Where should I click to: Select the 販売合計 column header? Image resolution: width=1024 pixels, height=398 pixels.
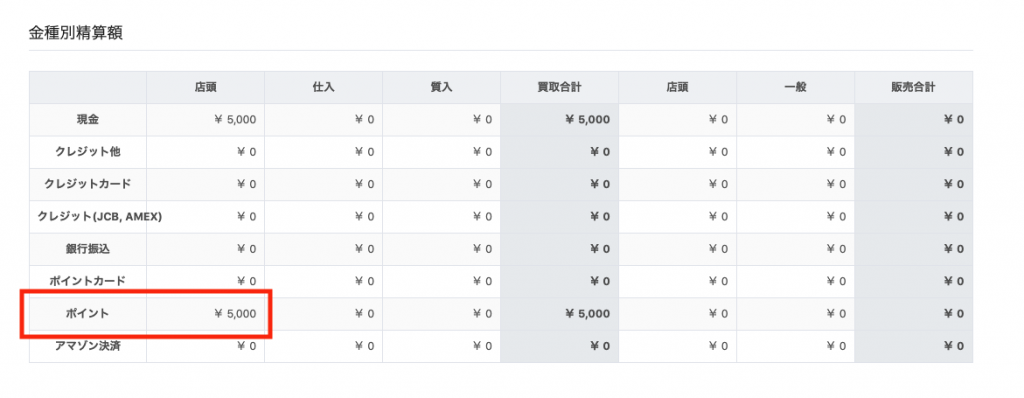(x=914, y=88)
